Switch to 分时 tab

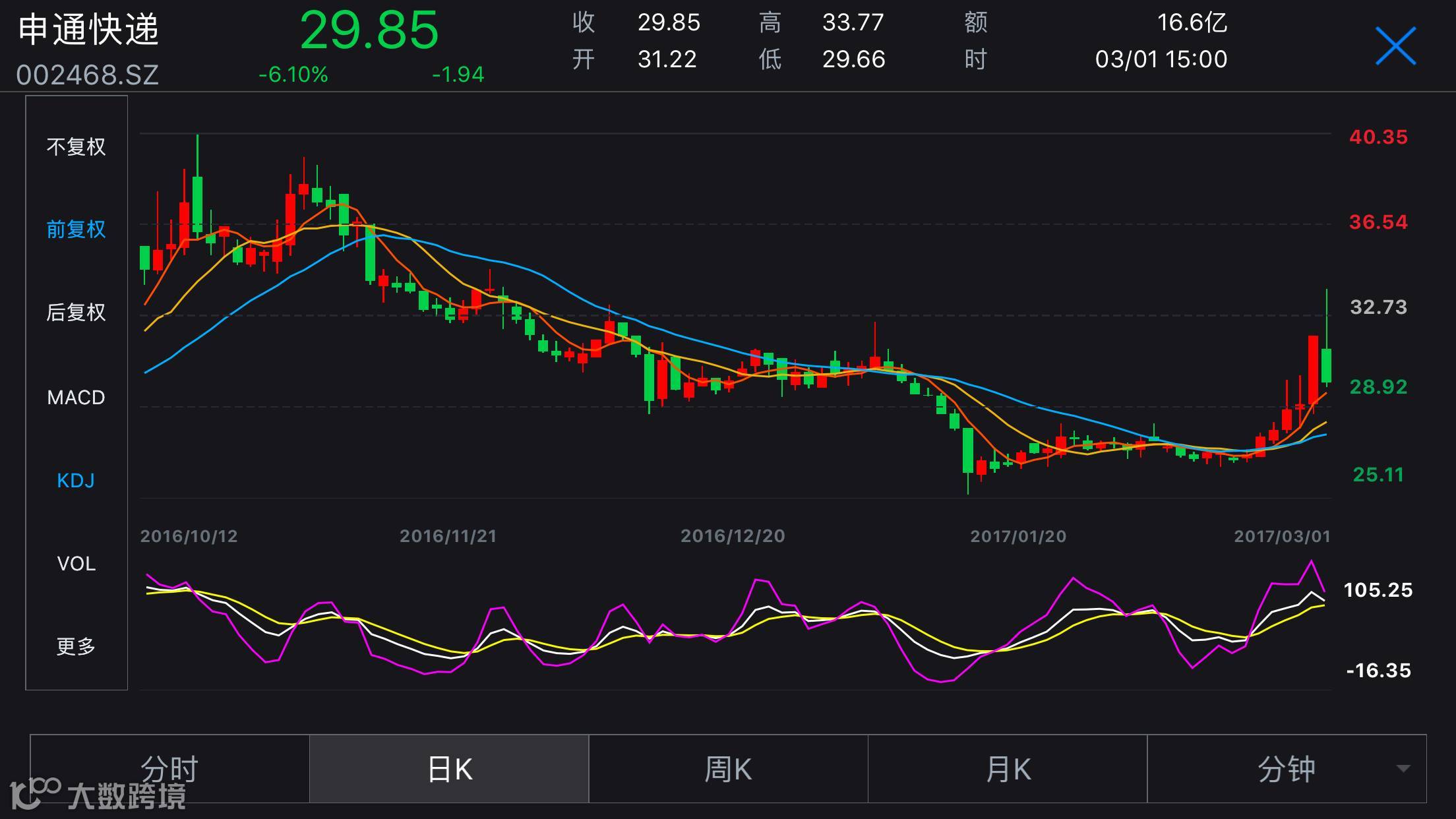[169, 769]
